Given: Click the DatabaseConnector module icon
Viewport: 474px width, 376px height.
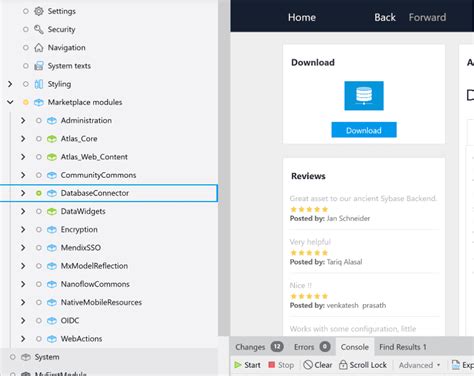Looking at the screenshot, I should click(x=52, y=193).
